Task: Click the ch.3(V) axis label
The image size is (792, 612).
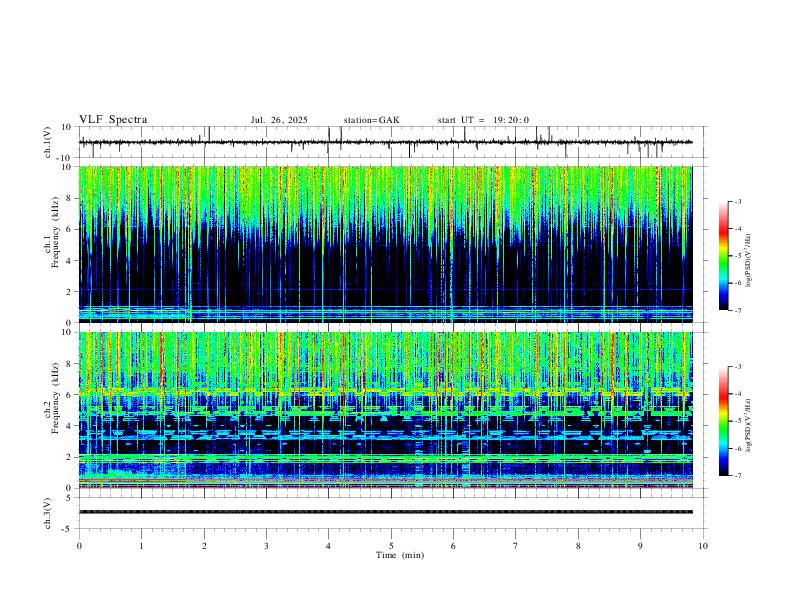Action: click(49, 514)
